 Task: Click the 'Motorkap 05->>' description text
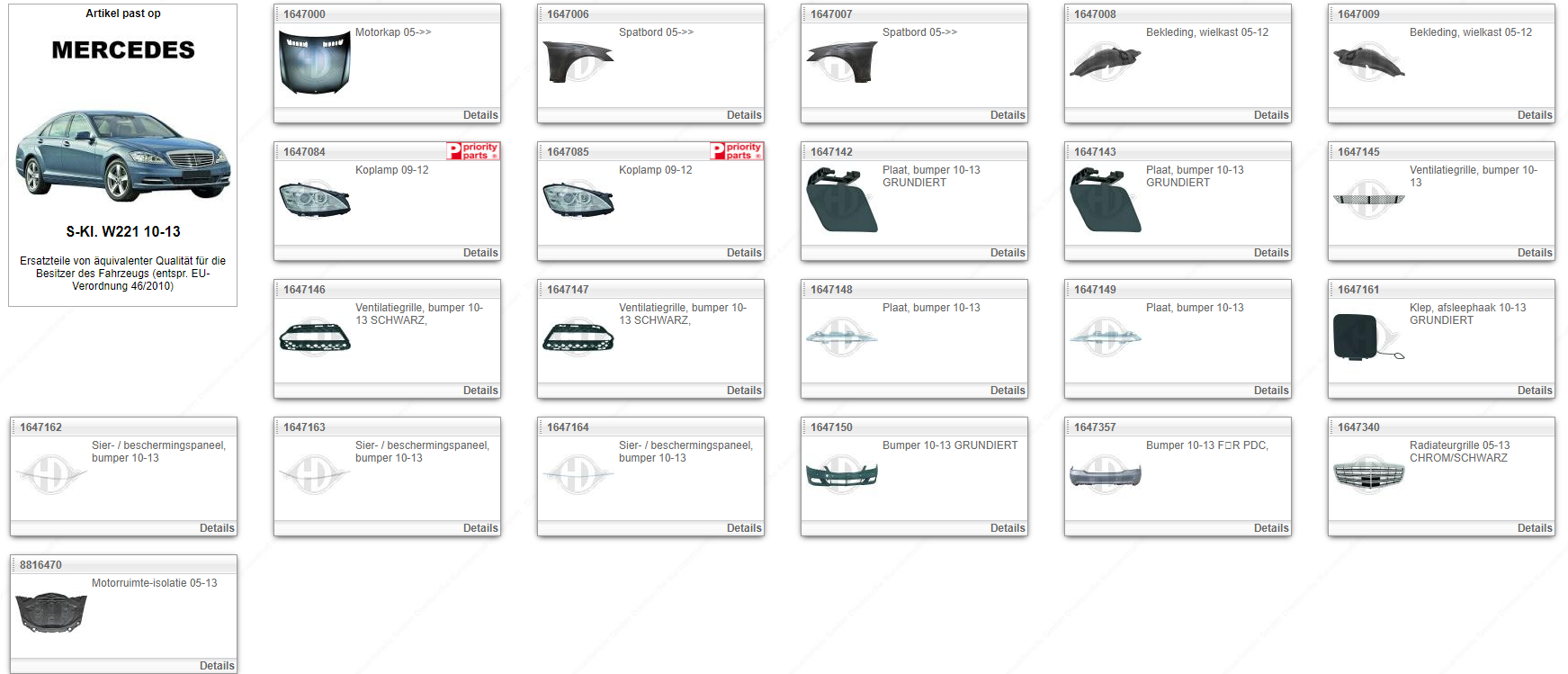click(x=393, y=32)
